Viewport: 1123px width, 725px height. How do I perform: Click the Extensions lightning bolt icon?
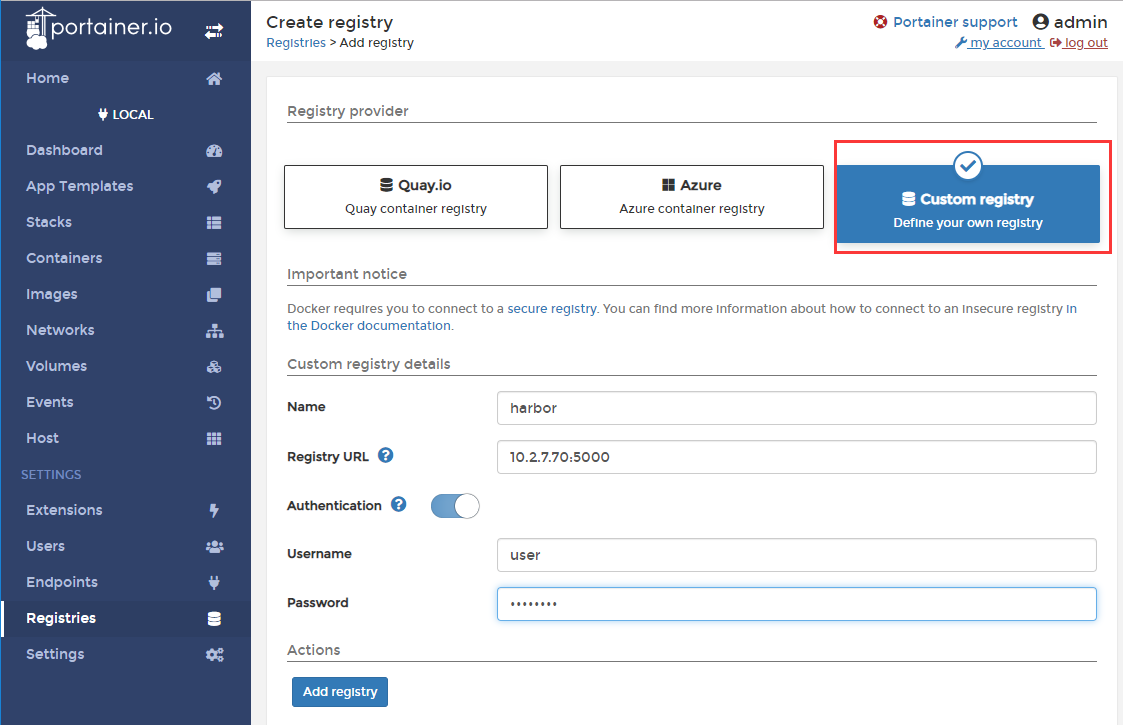(x=213, y=510)
